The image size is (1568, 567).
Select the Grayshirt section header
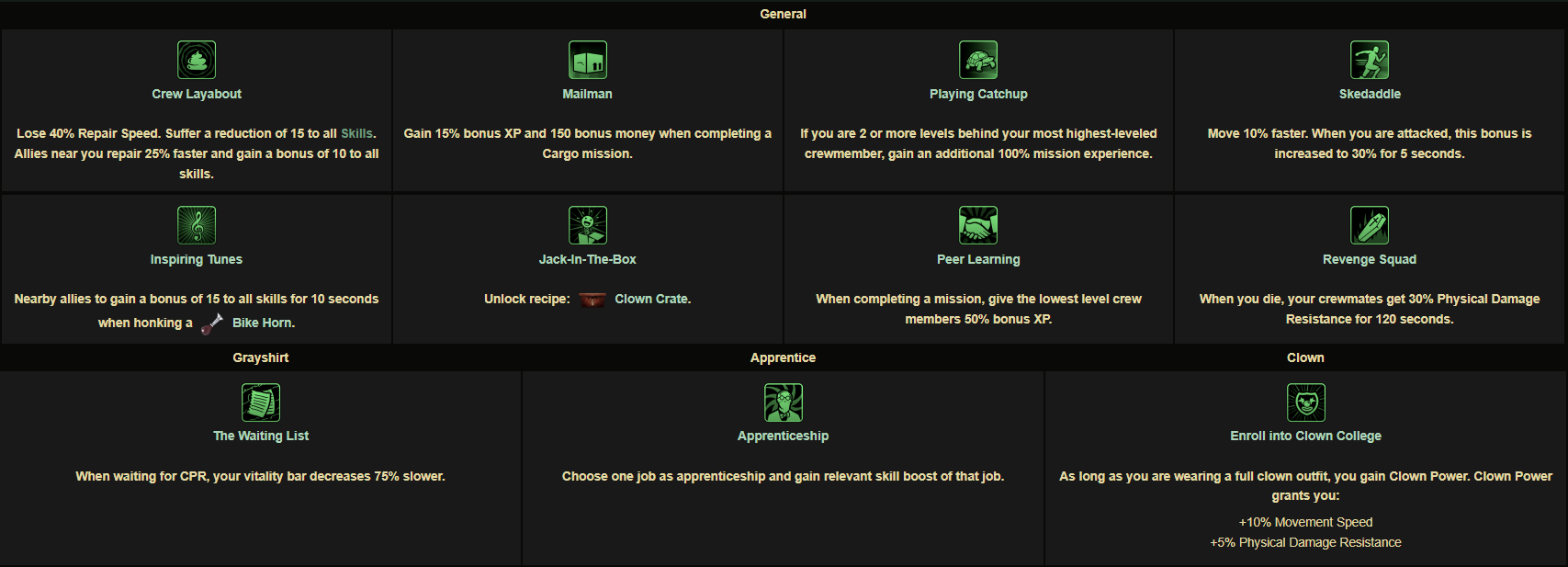click(261, 357)
